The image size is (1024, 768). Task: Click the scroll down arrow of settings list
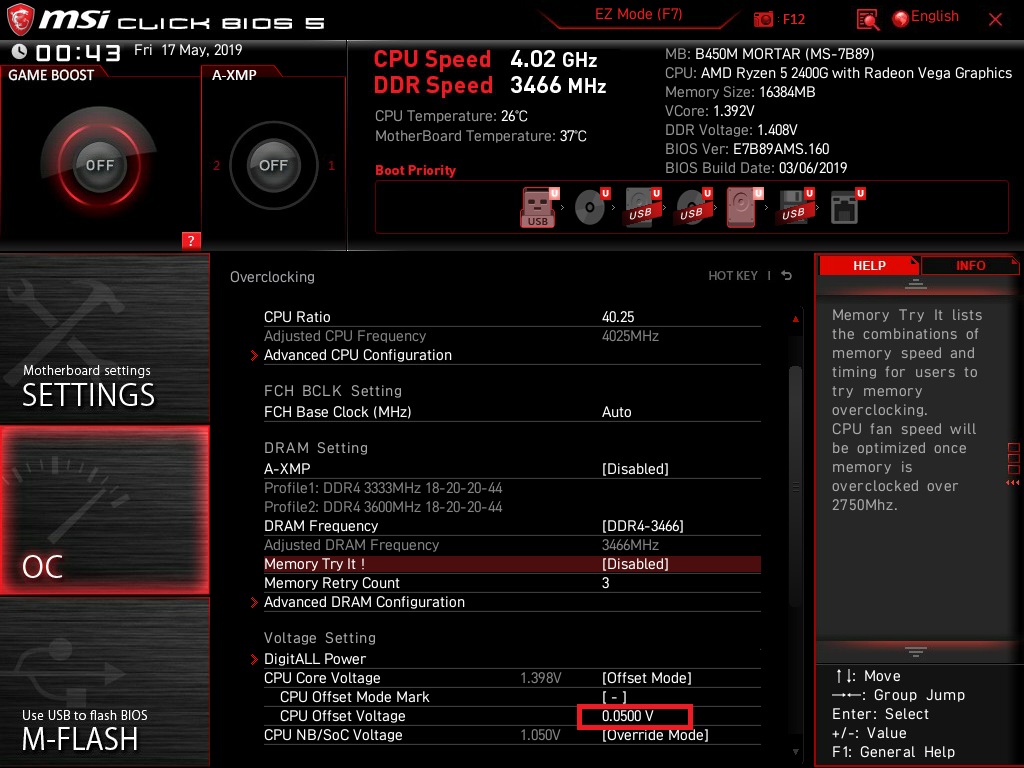pos(795,752)
